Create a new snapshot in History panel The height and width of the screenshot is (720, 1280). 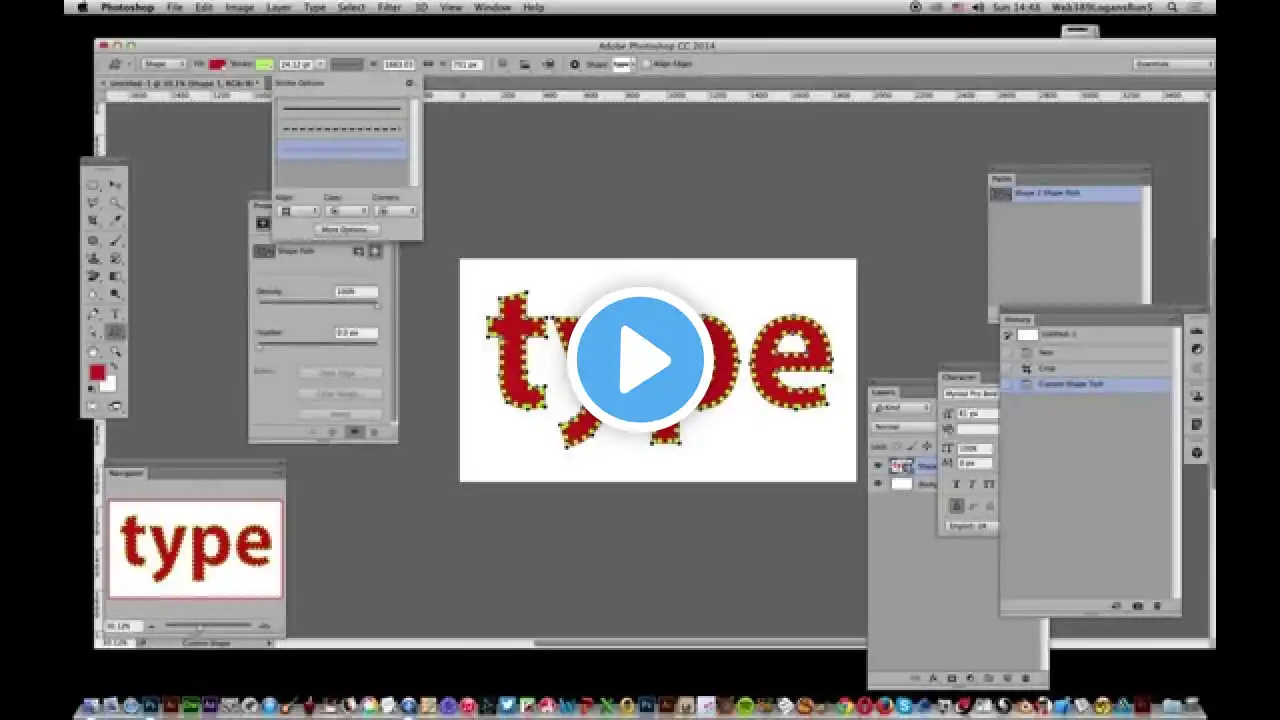pyautogui.click(x=1137, y=606)
